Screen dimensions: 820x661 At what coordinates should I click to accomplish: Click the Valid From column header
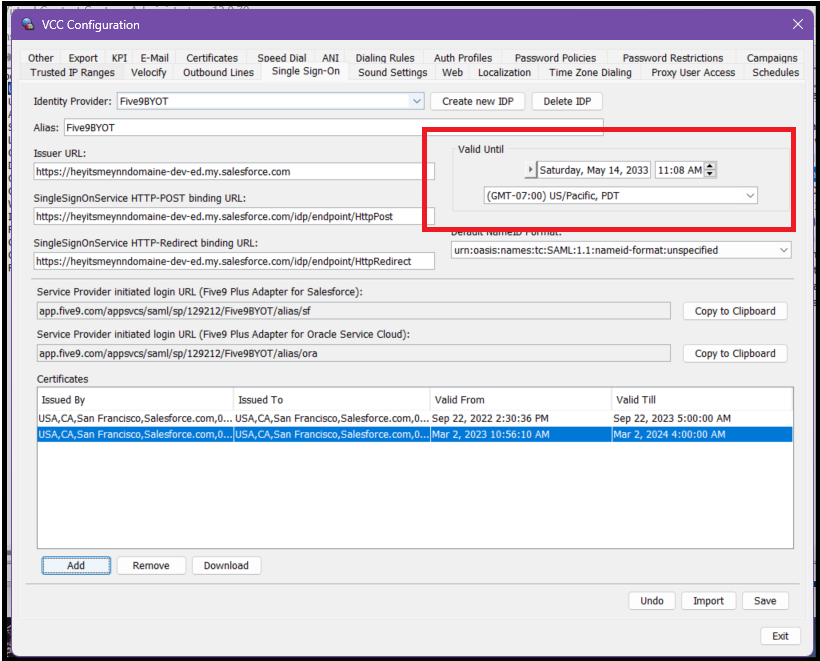pyautogui.click(x=521, y=400)
